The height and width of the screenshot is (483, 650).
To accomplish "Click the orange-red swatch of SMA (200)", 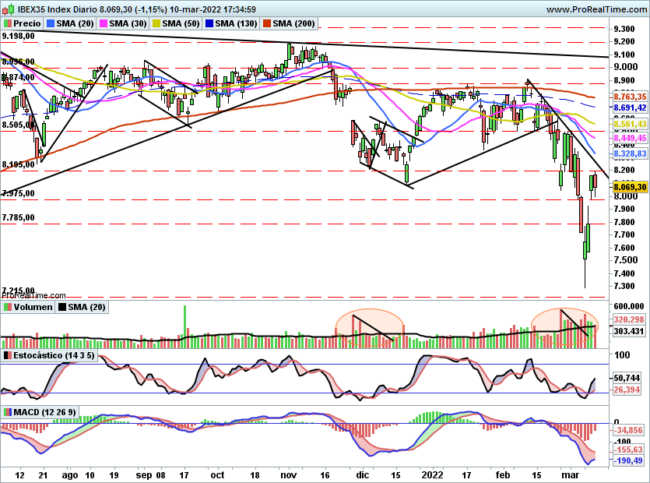I will coord(267,24).
